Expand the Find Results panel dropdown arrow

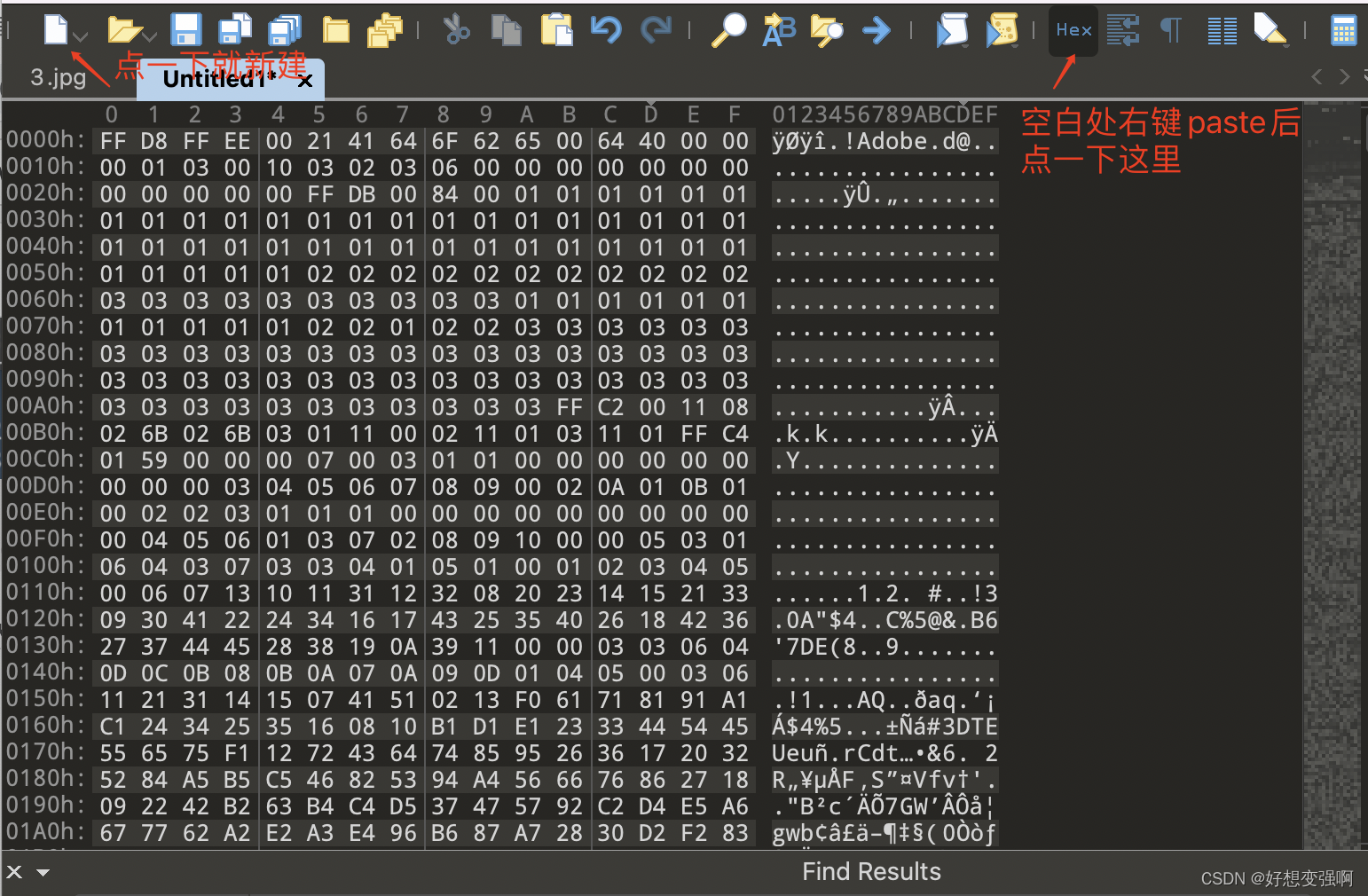tap(43, 872)
